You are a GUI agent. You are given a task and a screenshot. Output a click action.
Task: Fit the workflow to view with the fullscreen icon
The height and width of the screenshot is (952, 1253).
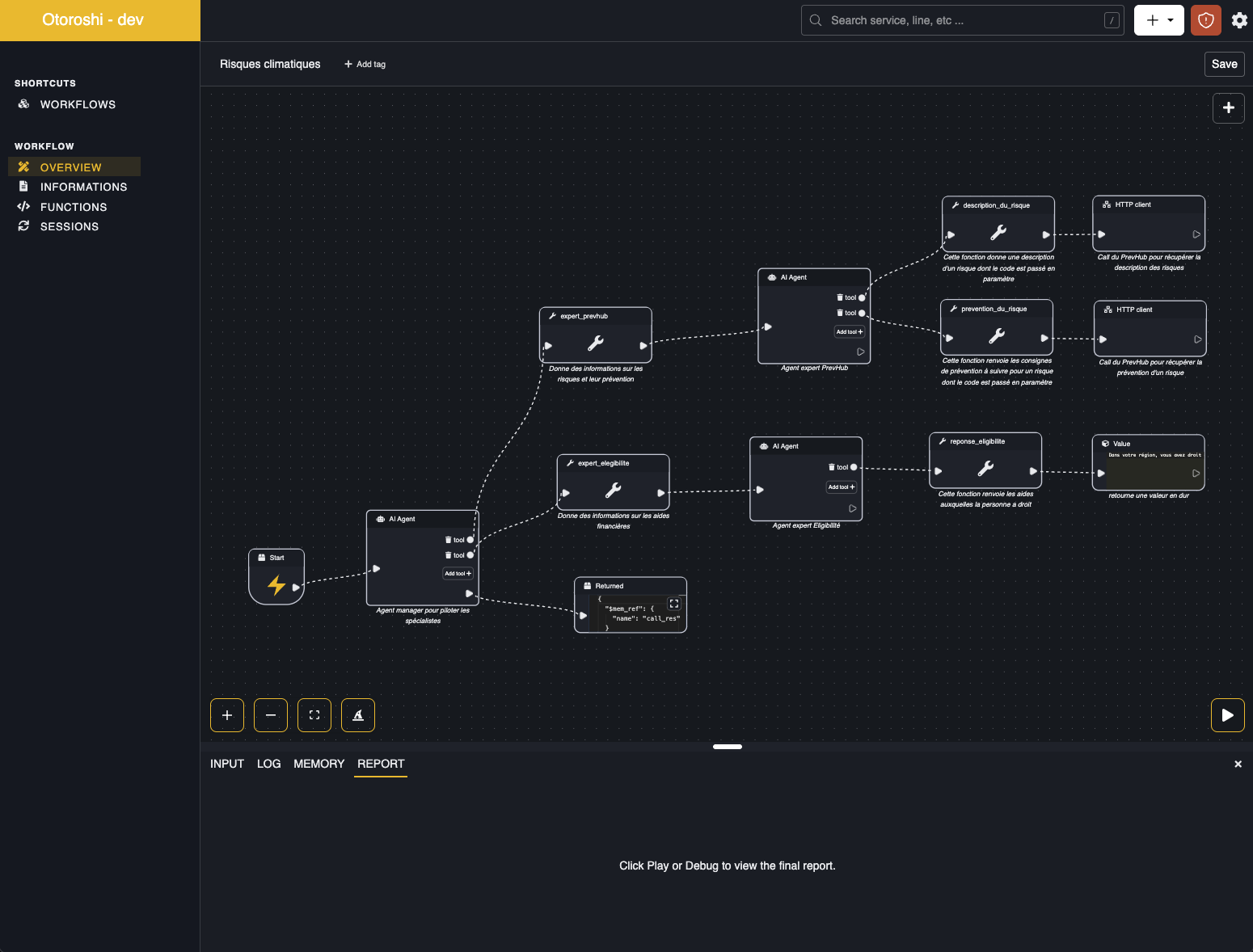(314, 715)
